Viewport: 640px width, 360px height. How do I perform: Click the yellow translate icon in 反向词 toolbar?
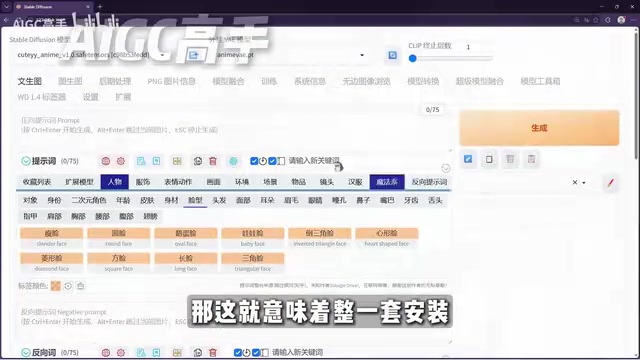coord(177,353)
